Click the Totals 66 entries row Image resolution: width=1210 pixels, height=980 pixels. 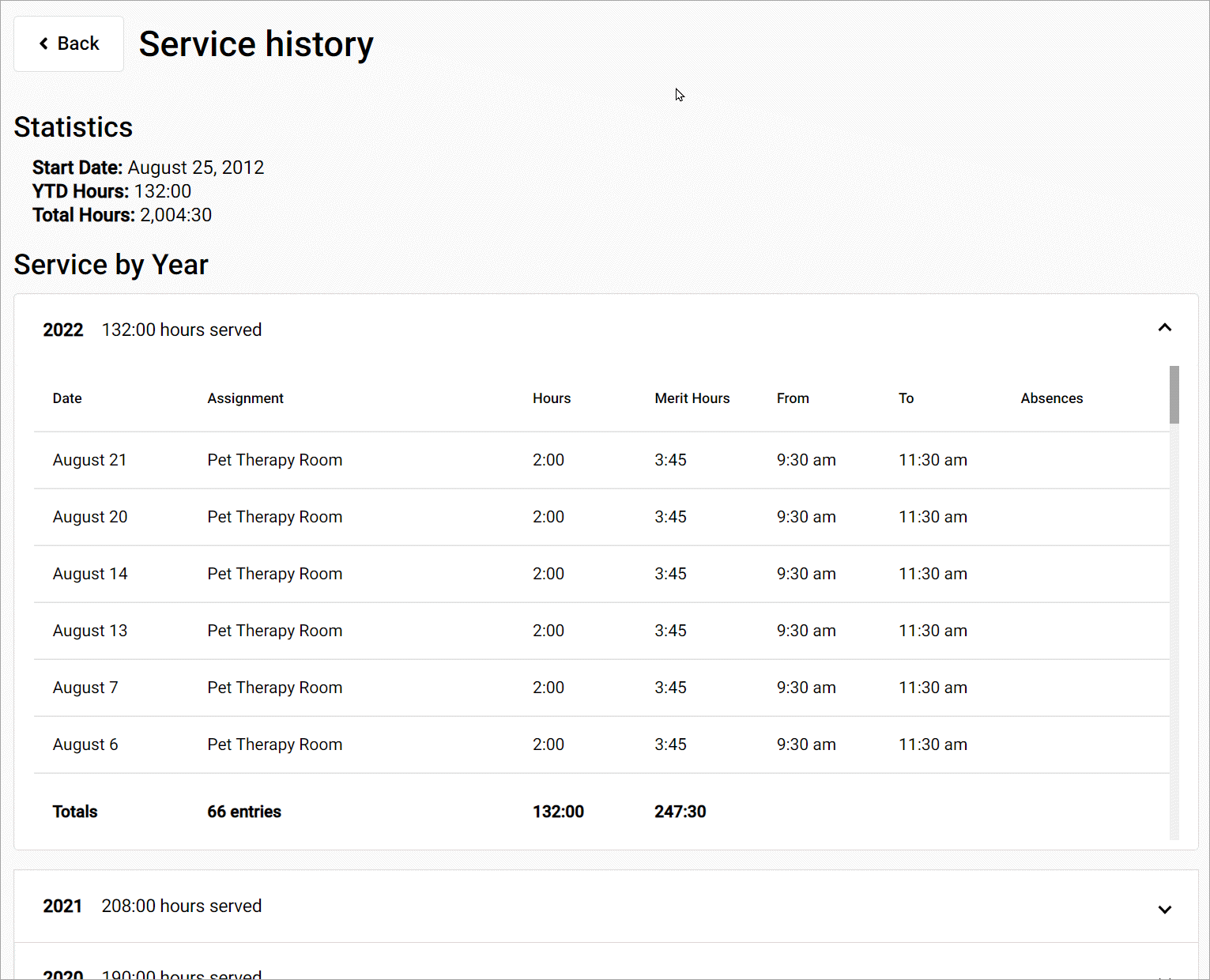pyautogui.click(x=243, y=811)
